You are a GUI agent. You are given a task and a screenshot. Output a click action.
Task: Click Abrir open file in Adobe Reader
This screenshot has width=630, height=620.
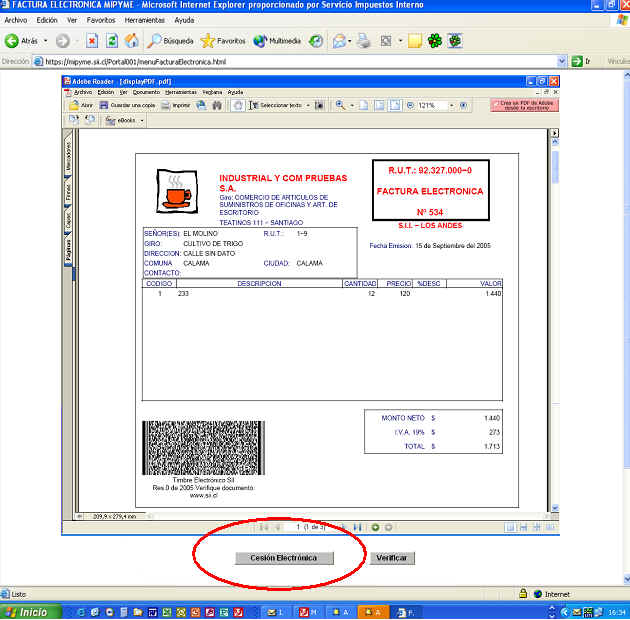click(81, 105)
